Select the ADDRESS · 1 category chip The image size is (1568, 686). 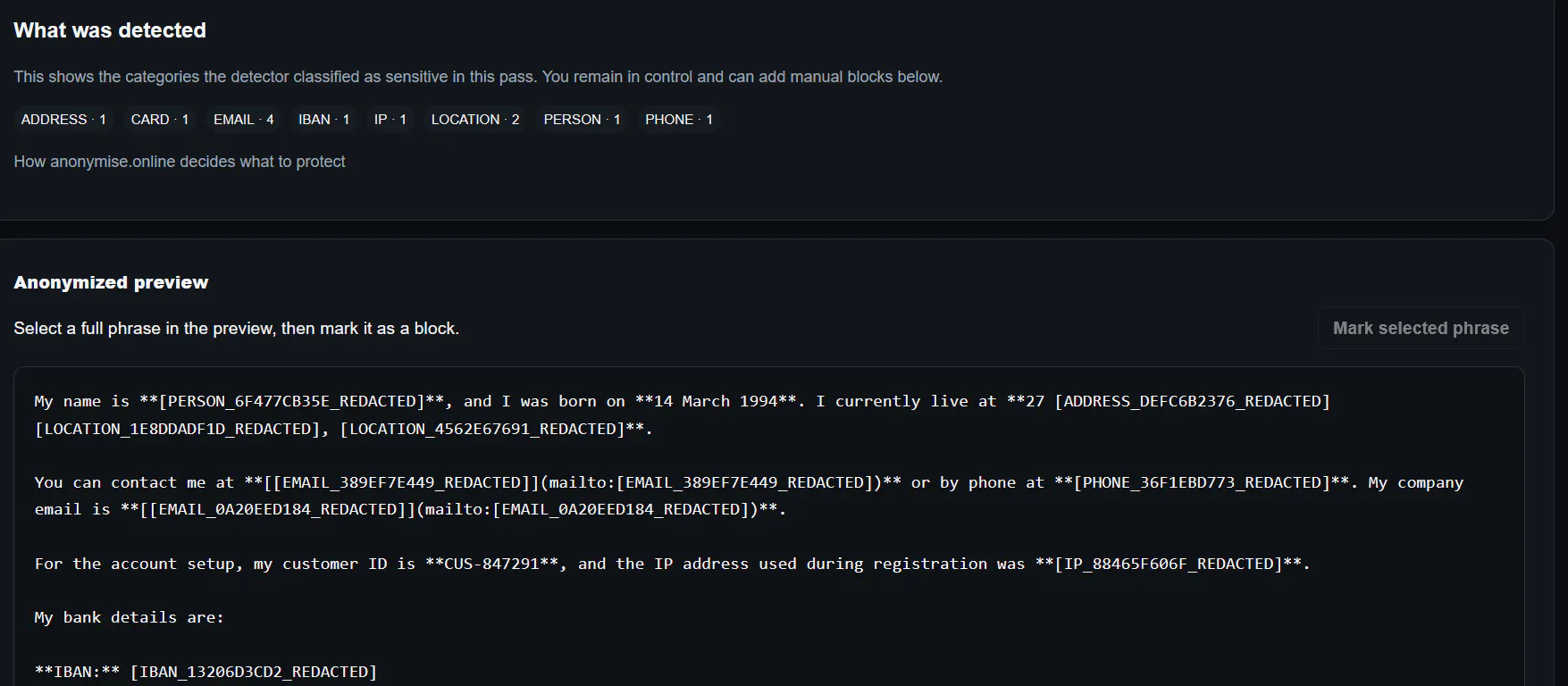pyautogui.click(x=63, y=120)
